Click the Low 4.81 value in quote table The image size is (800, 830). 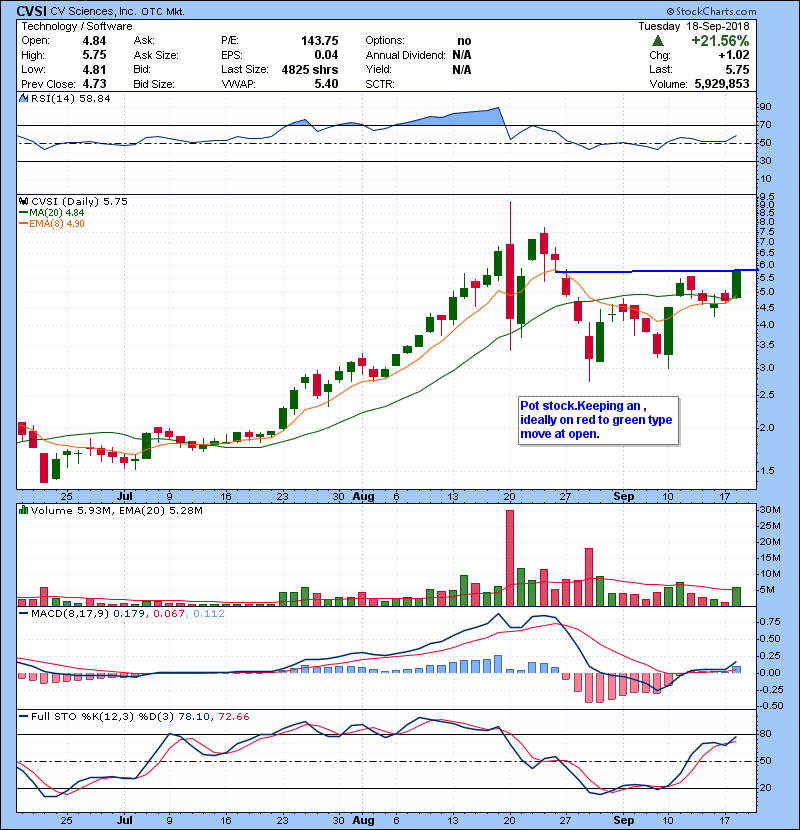[x=94, y=69]
